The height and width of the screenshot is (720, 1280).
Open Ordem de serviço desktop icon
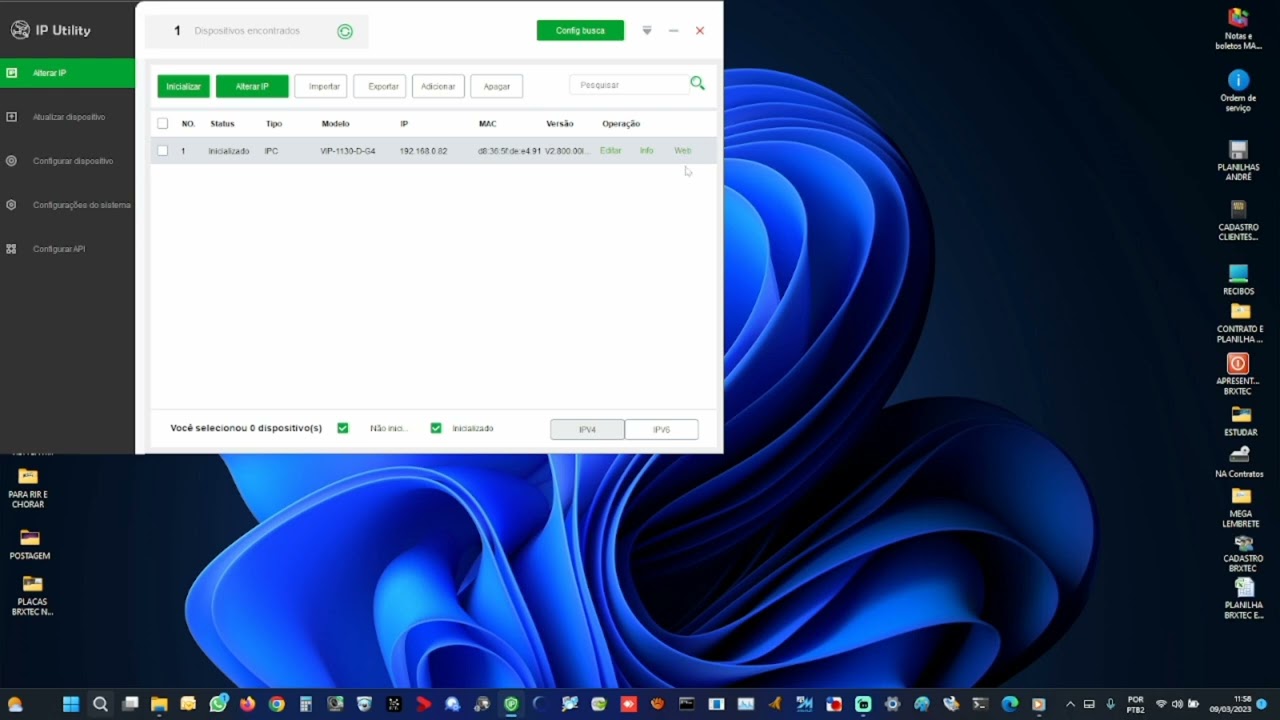click(x=1238, y=91)
